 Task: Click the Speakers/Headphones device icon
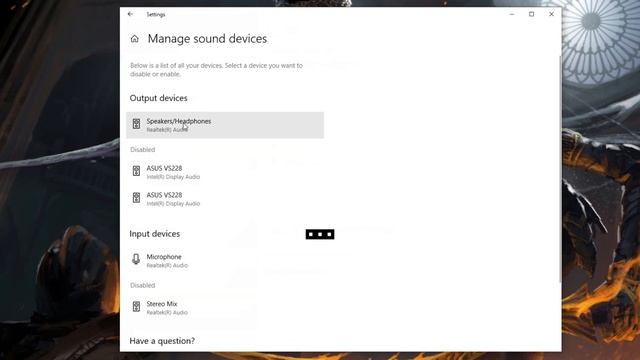click(136, 124)
